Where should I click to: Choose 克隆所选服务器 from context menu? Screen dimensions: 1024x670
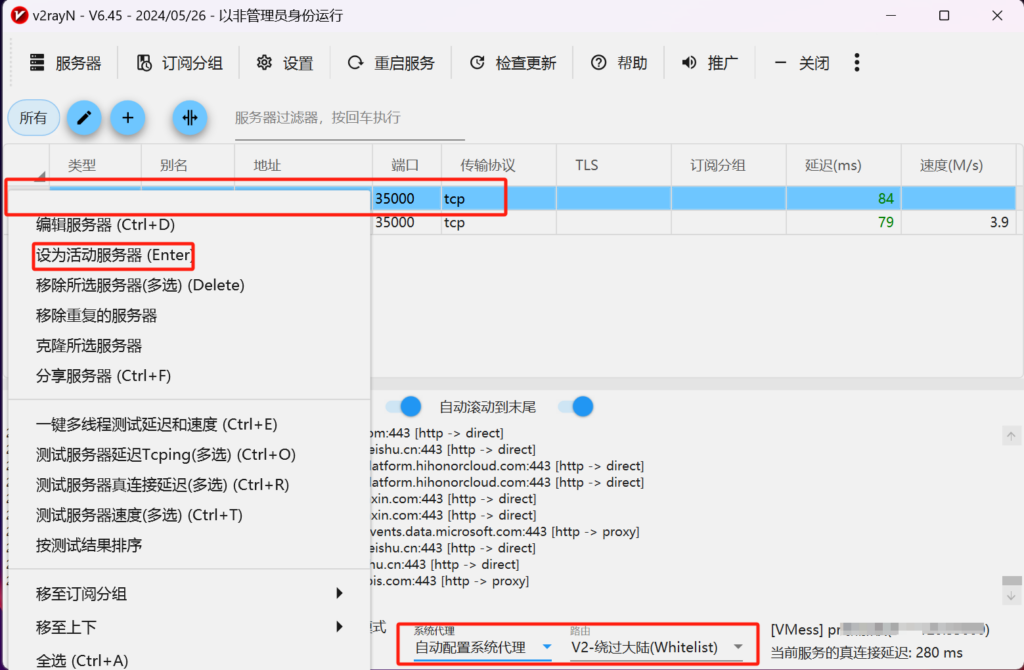click(x=89, y=346)
